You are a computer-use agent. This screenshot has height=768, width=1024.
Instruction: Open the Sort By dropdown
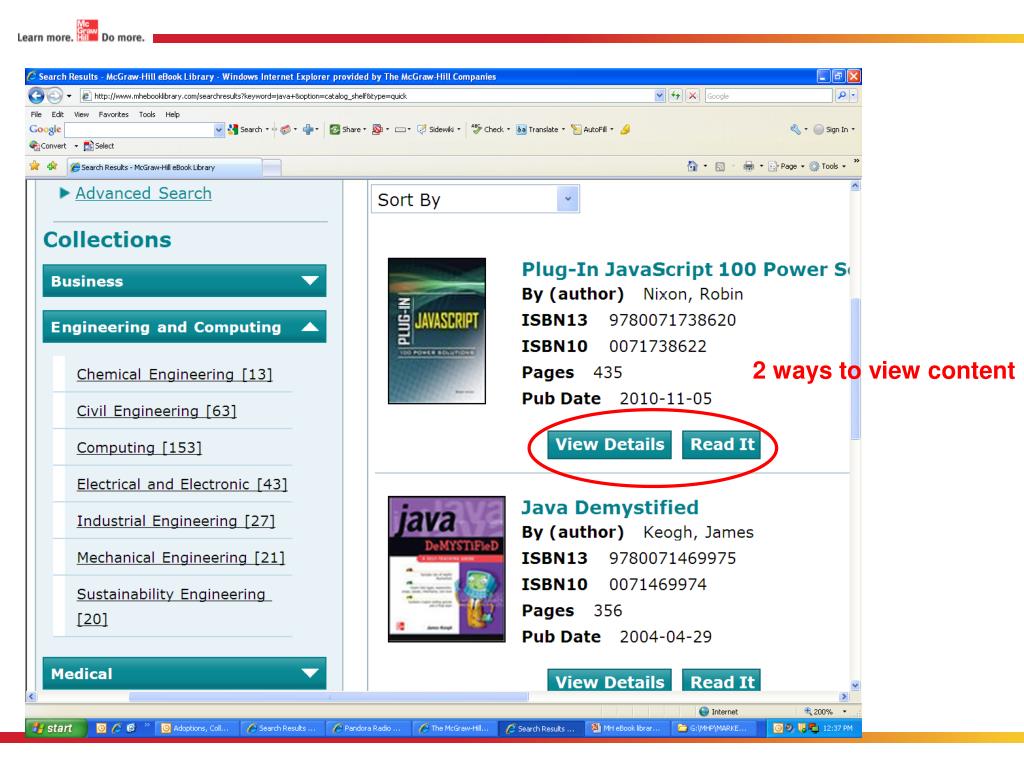tap(475, 199)
